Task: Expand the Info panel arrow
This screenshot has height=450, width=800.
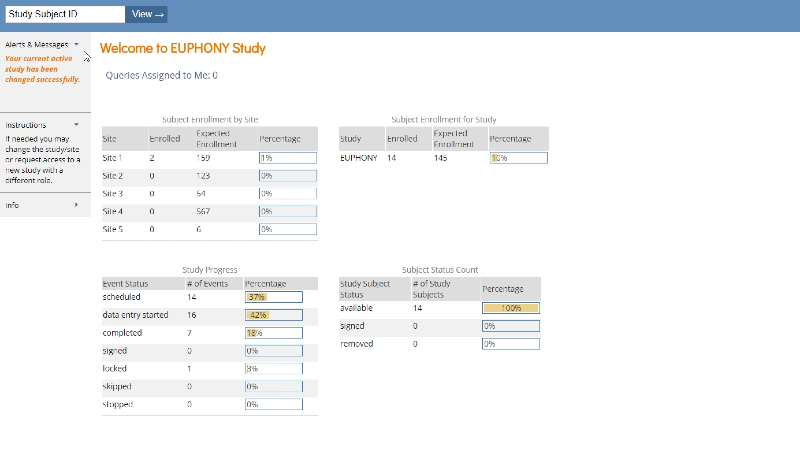Action: 77,205
